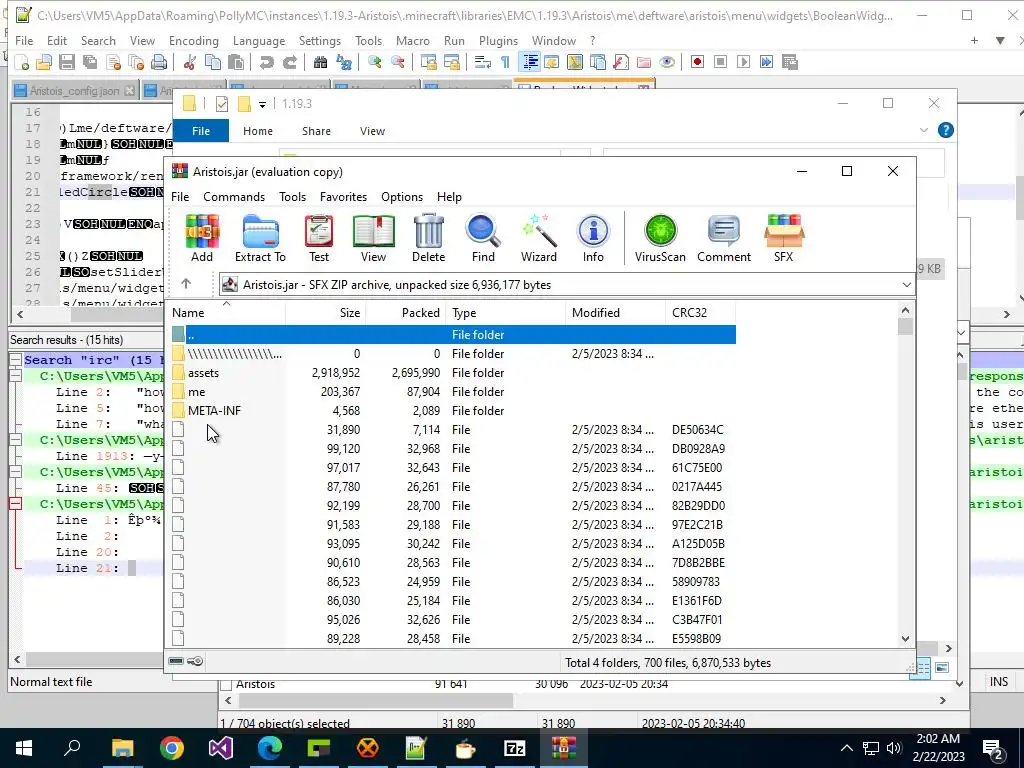
Task: Open the Favorites menu in WinRAR
Action: click(x=344, y=197)
